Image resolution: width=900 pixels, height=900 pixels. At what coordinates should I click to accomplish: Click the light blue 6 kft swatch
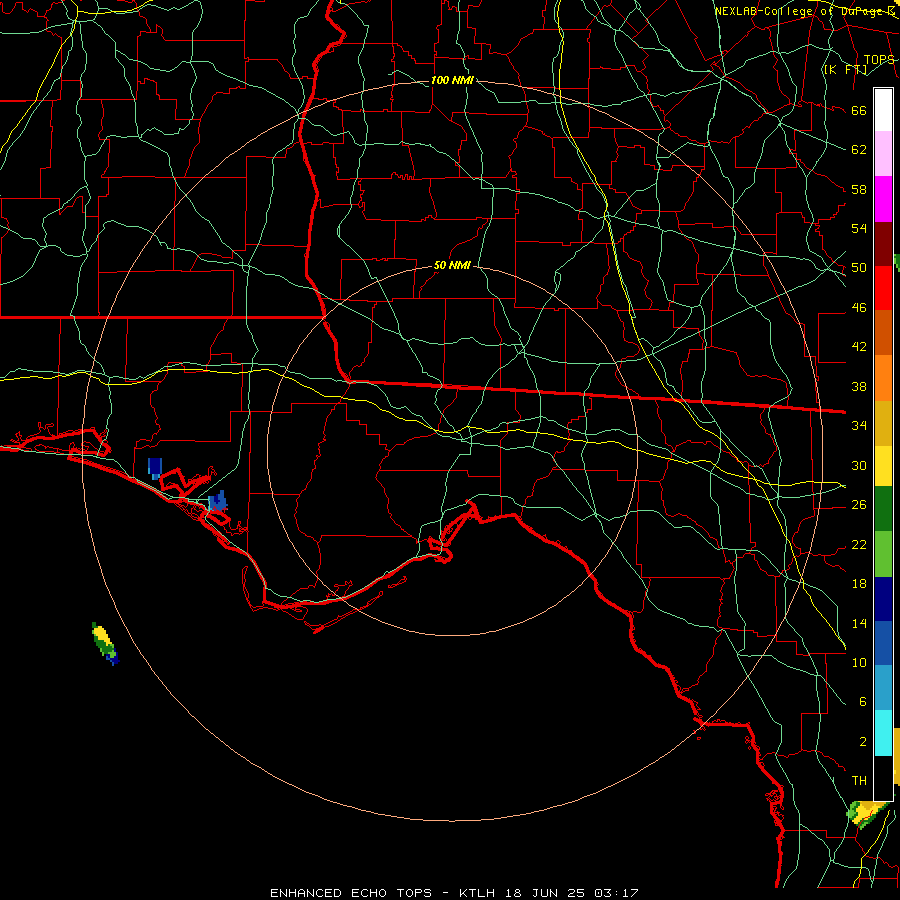click(883, 687)
